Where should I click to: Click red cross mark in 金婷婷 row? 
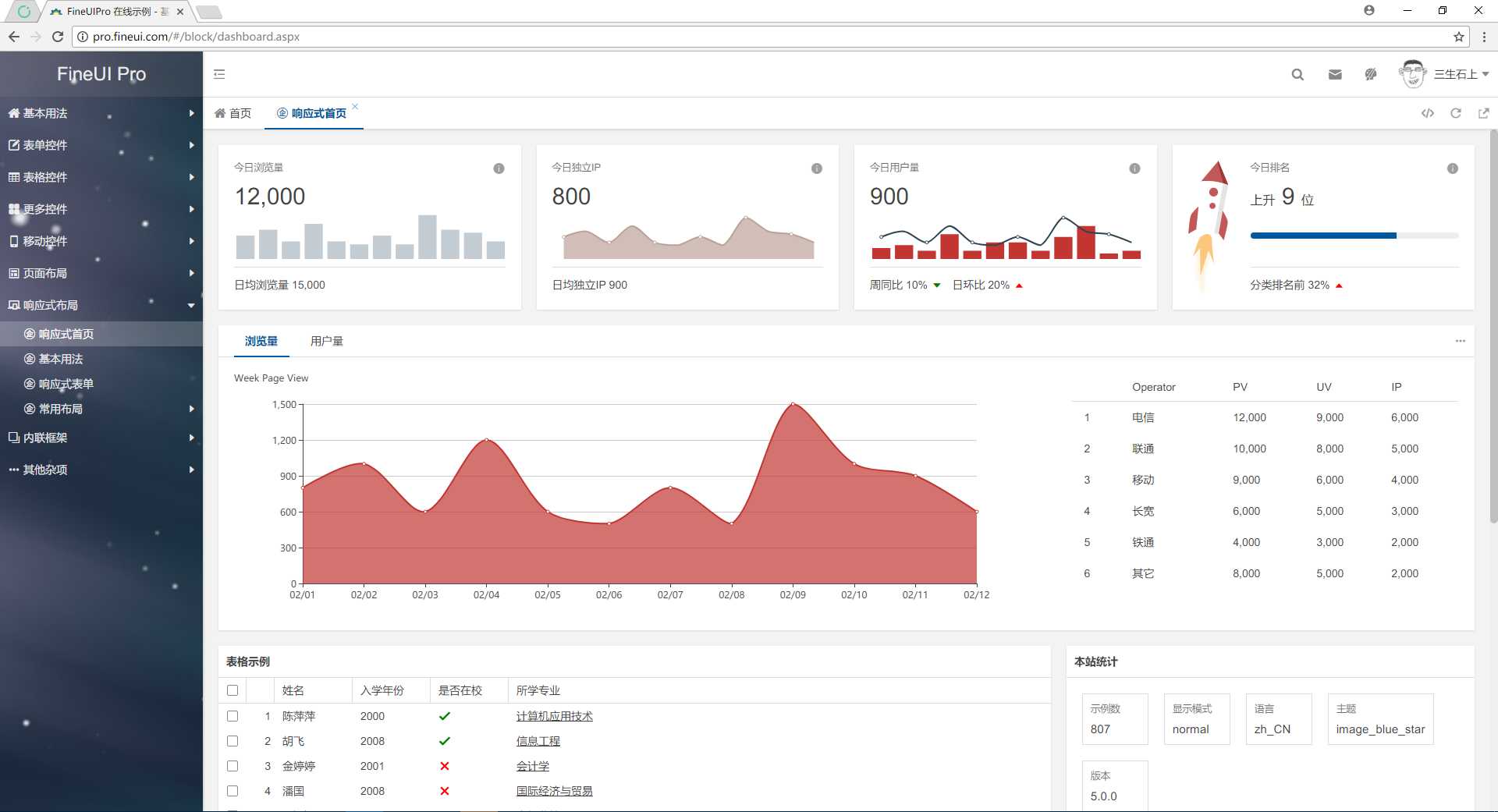[445, 766]
